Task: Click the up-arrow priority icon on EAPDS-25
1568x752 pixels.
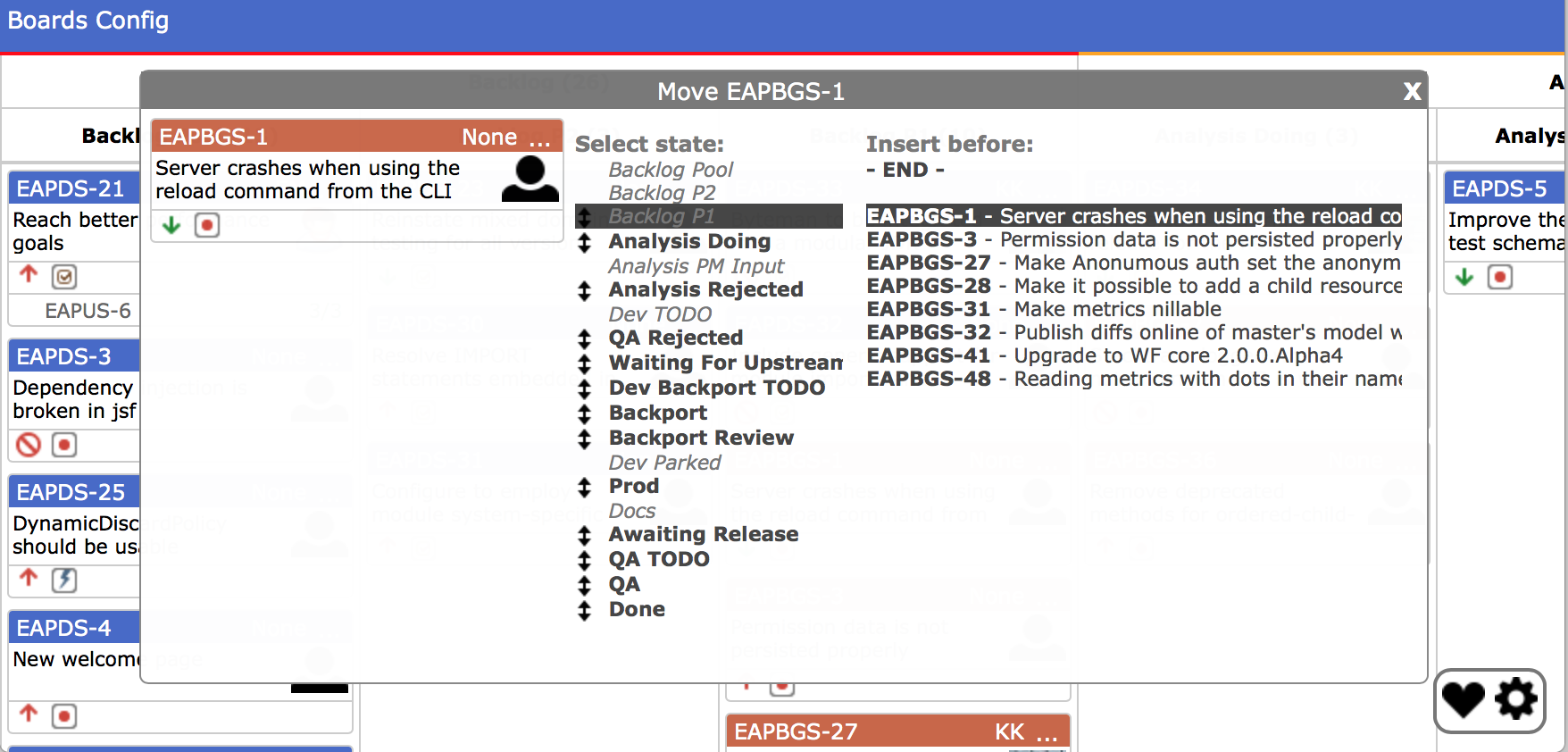Action: click(29, 579)
